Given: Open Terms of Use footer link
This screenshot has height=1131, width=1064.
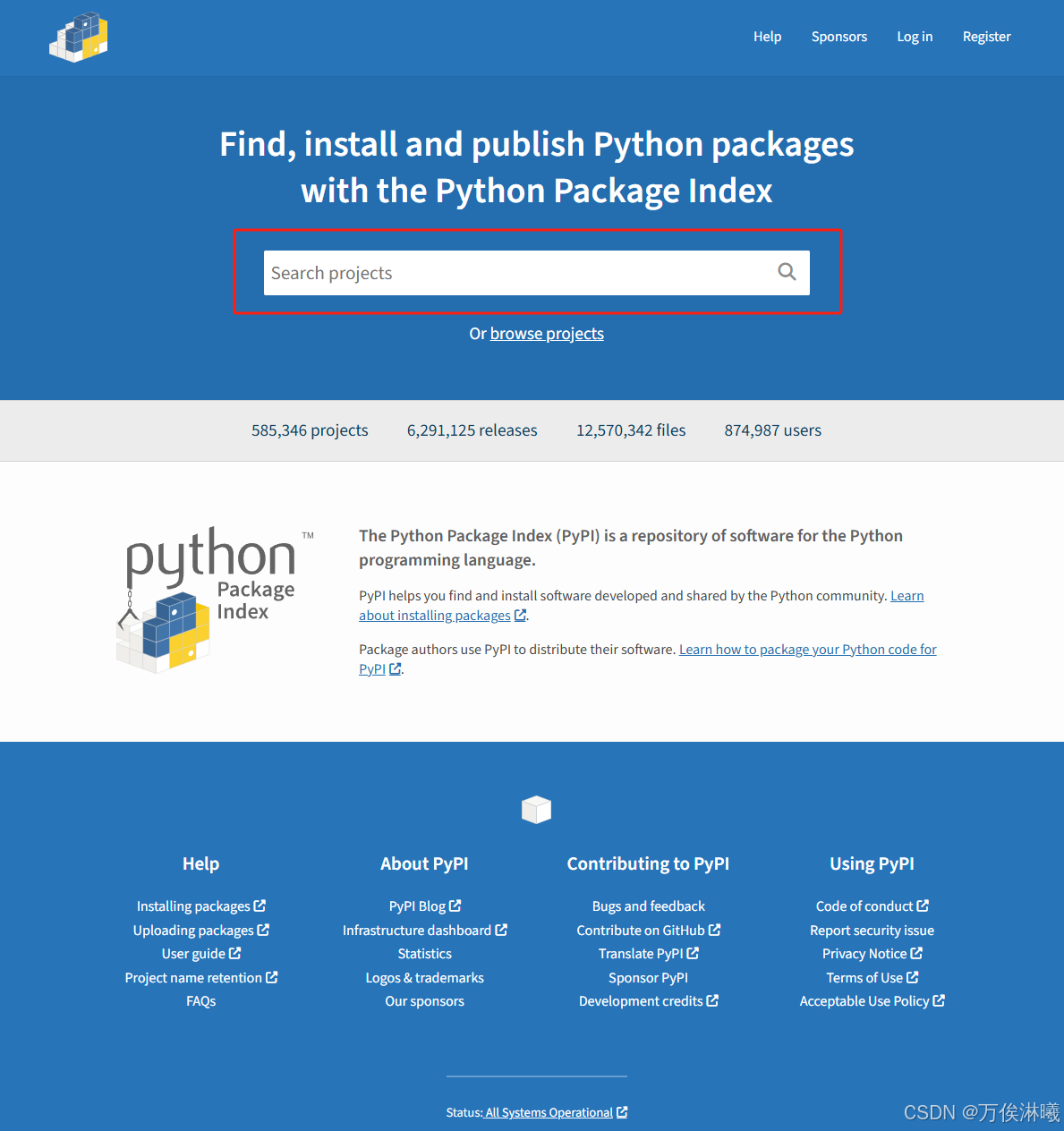Looking at the screenshot, I should [x=872, y=978].
